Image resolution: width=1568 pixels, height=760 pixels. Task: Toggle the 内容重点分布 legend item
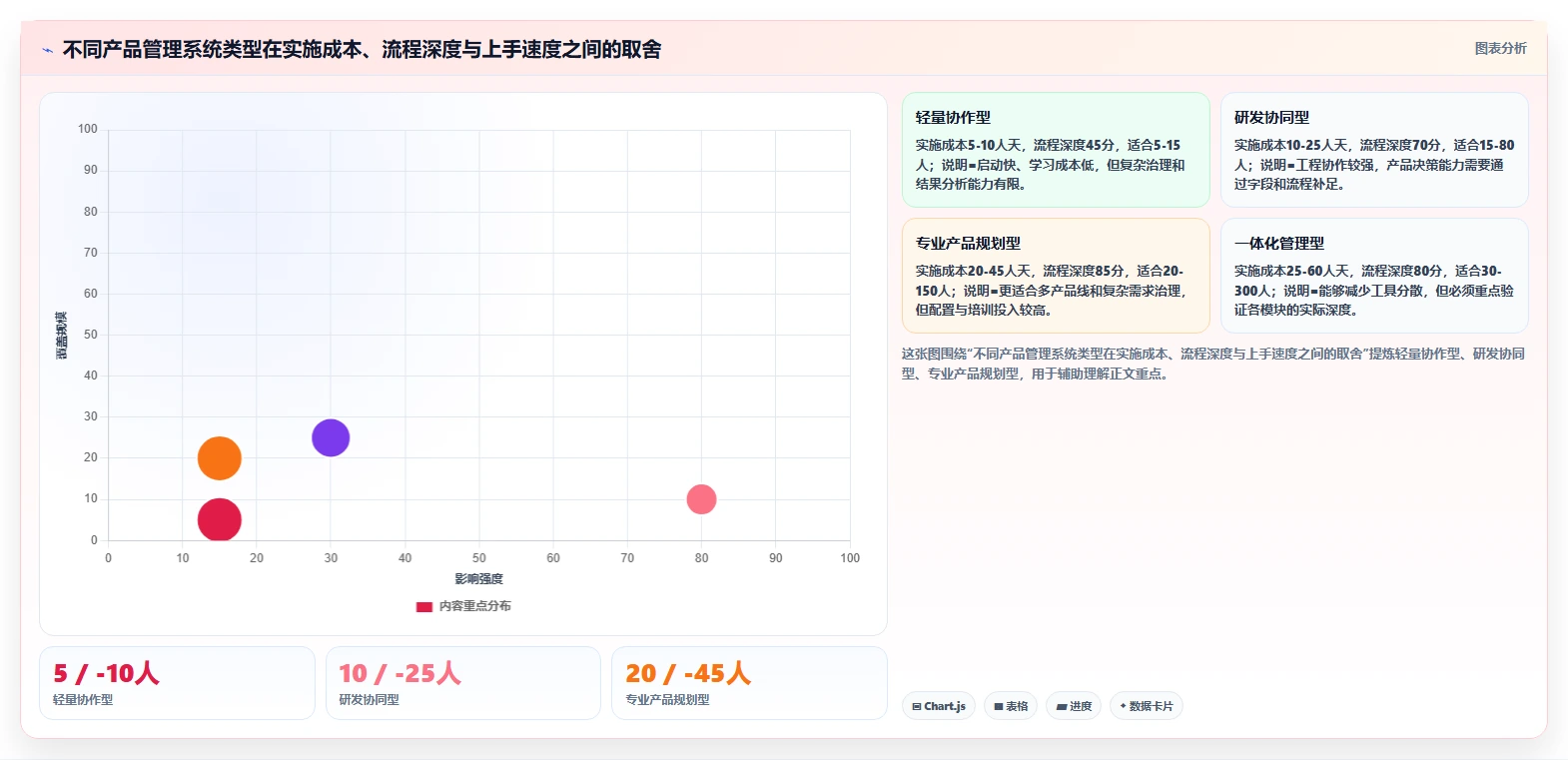coord(463,606)
